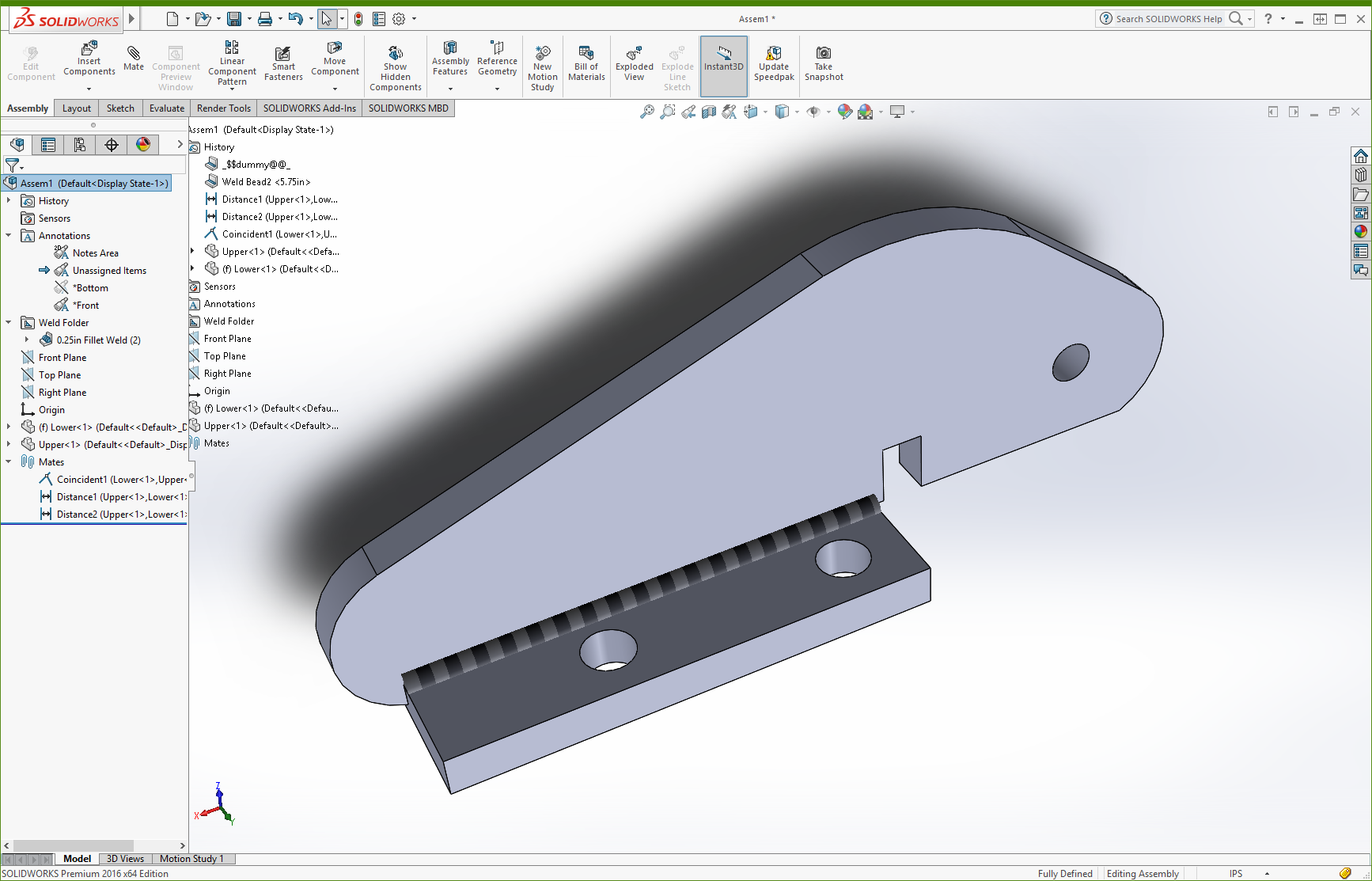
Task: Click the Rebuild traffic light icon
Action: pyautogui.click(x=358, y=19)
